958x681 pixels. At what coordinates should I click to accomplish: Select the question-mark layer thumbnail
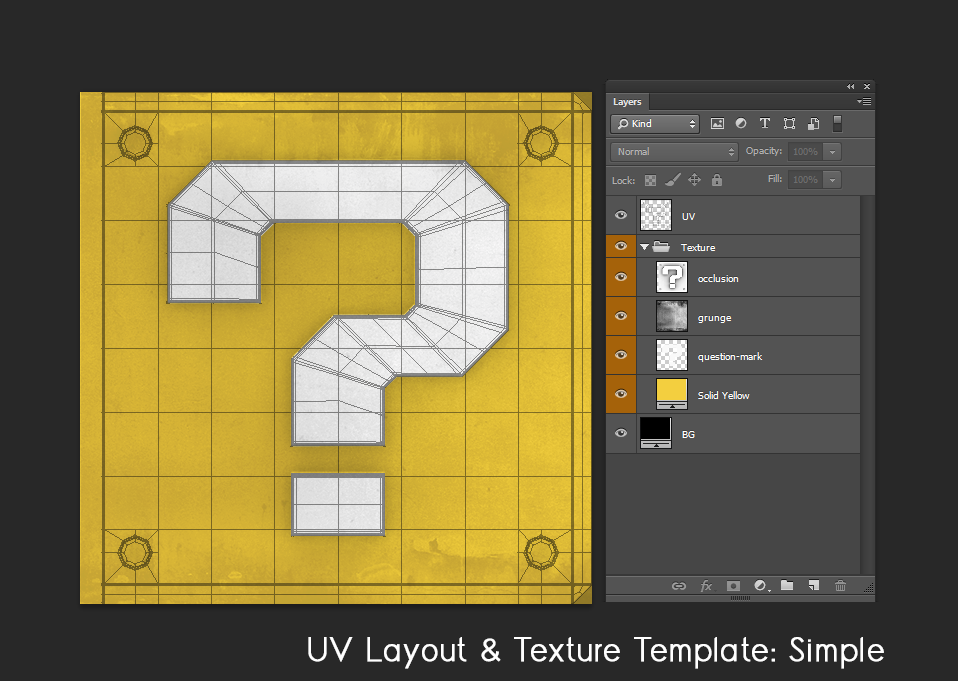pyautogui.click(x=671, y=355)
